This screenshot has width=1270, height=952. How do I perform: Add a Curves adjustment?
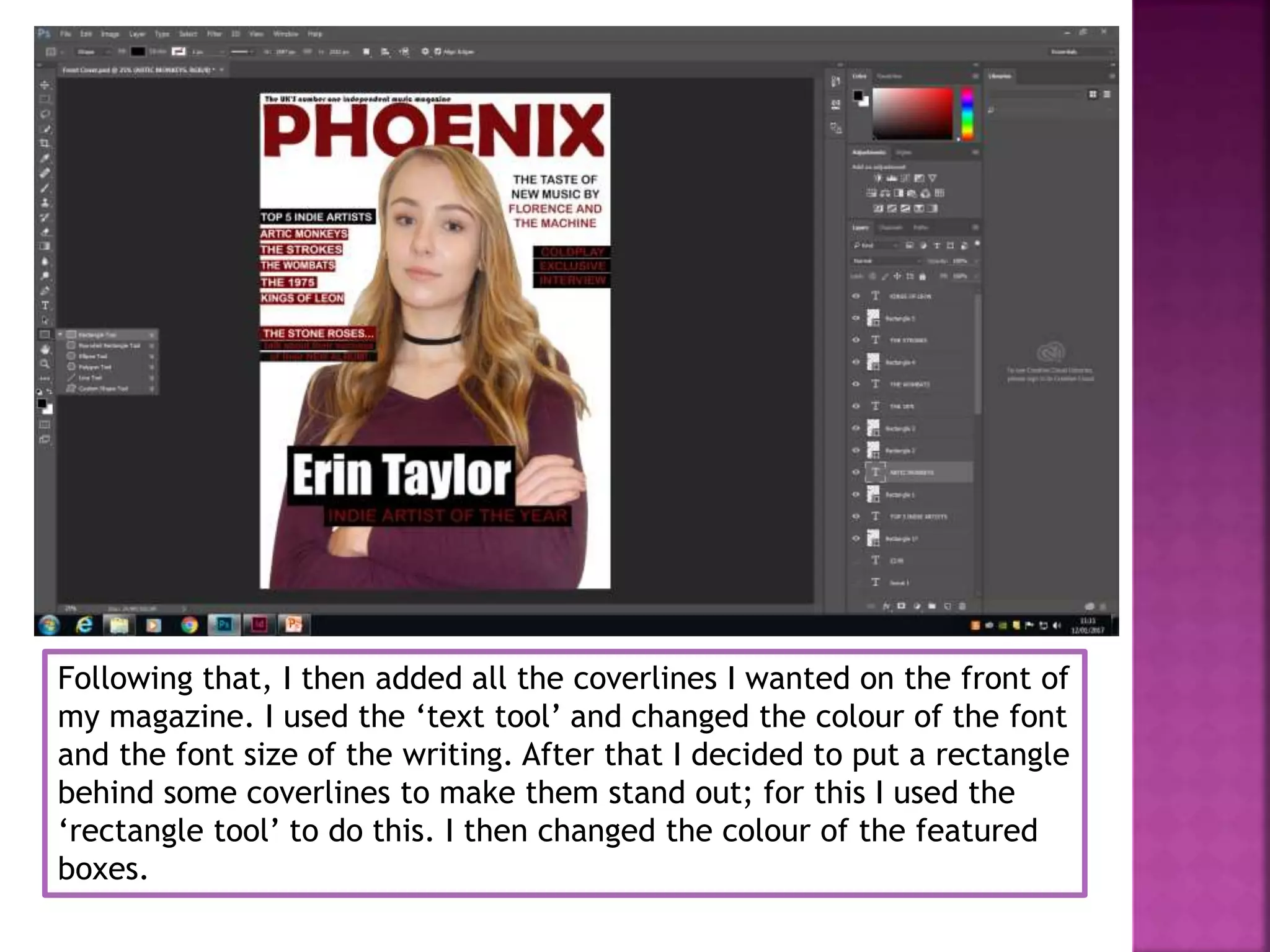click(905, 178)
